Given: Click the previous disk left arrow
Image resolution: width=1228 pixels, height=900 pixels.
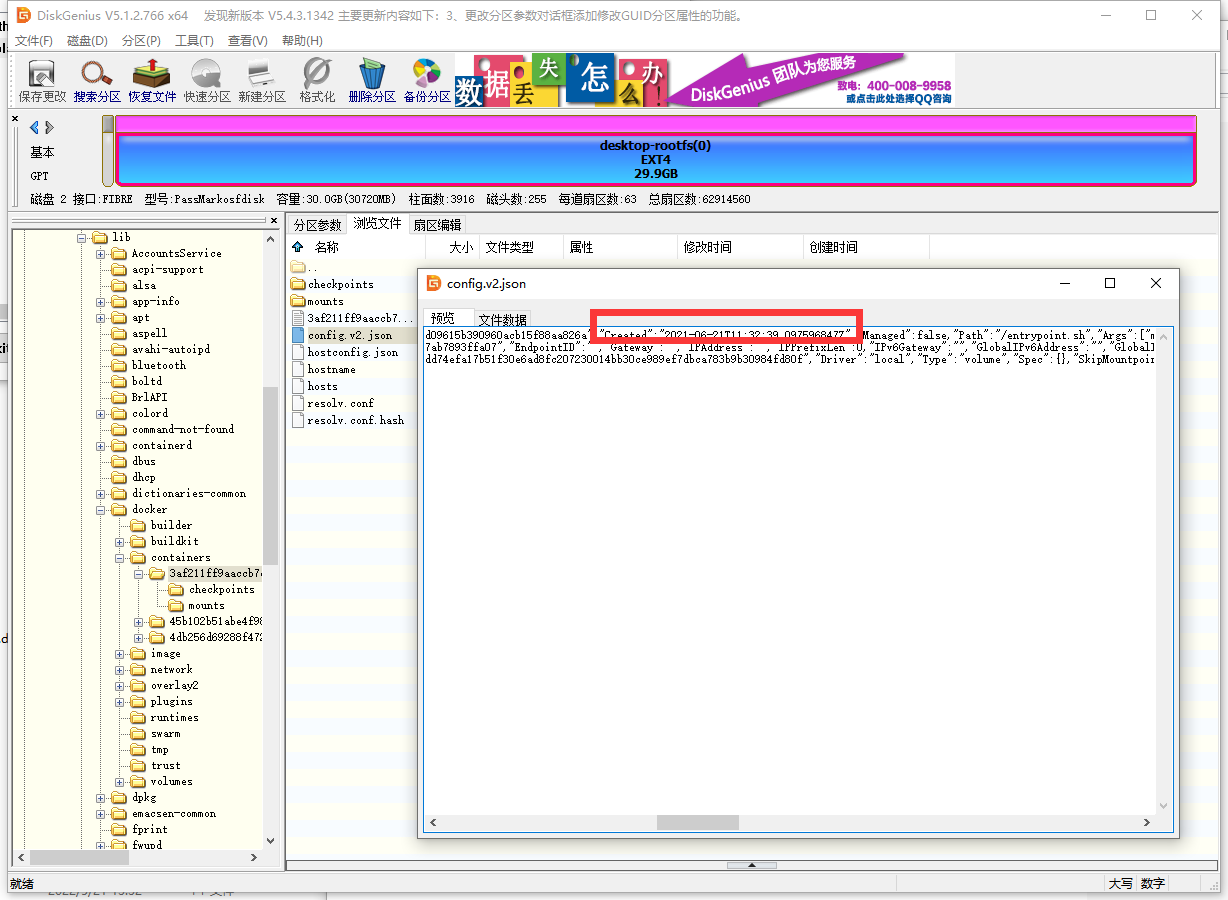Looking at the screenshot, I should pos(34,127).
